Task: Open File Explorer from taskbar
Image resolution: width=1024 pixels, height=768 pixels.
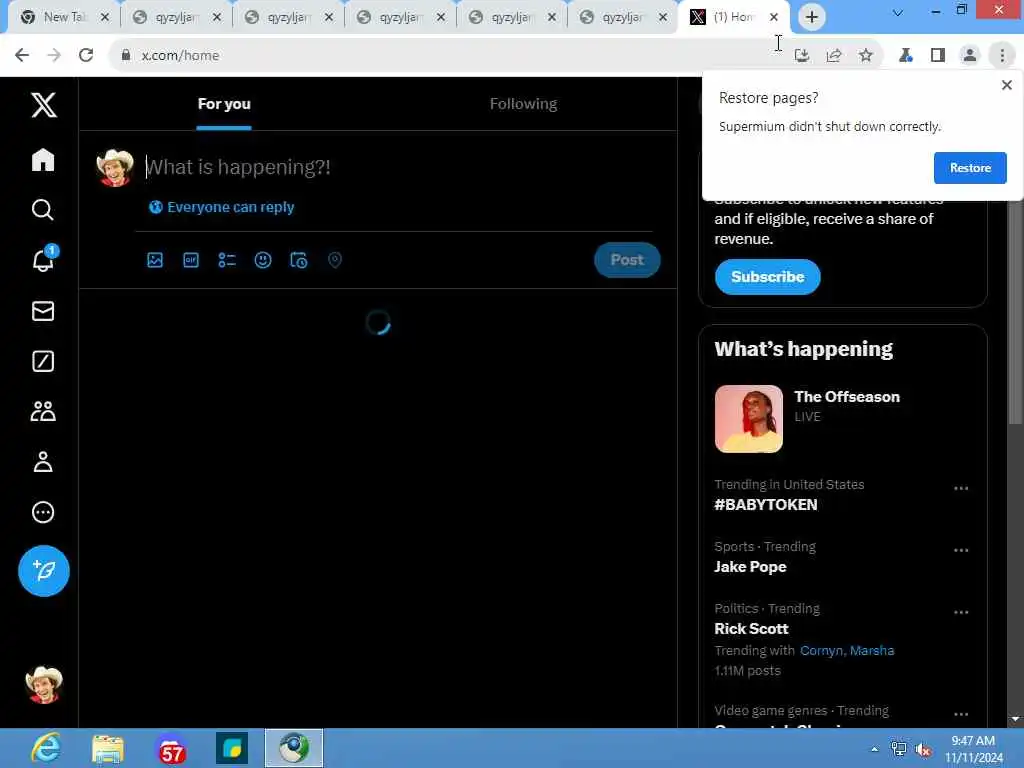Action: point(108,749)
